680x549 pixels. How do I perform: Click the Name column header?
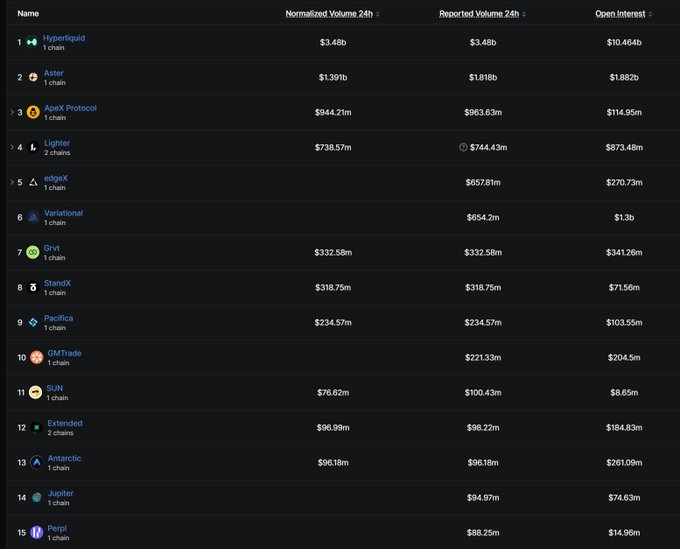coord(28,14)
